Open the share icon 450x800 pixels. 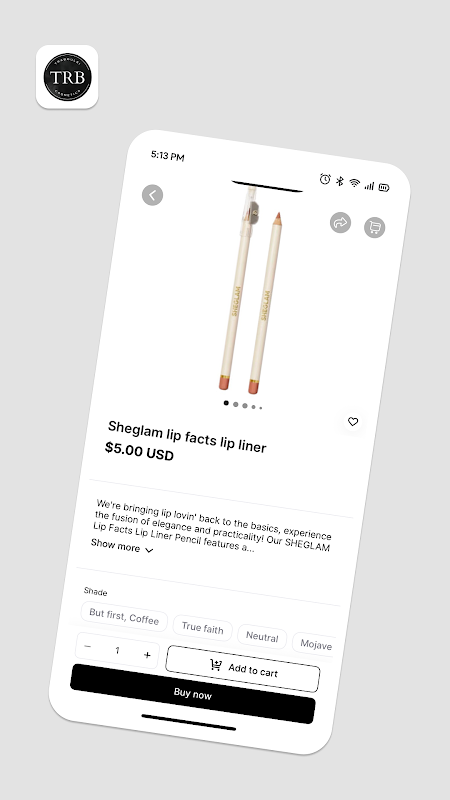[340, 222]
